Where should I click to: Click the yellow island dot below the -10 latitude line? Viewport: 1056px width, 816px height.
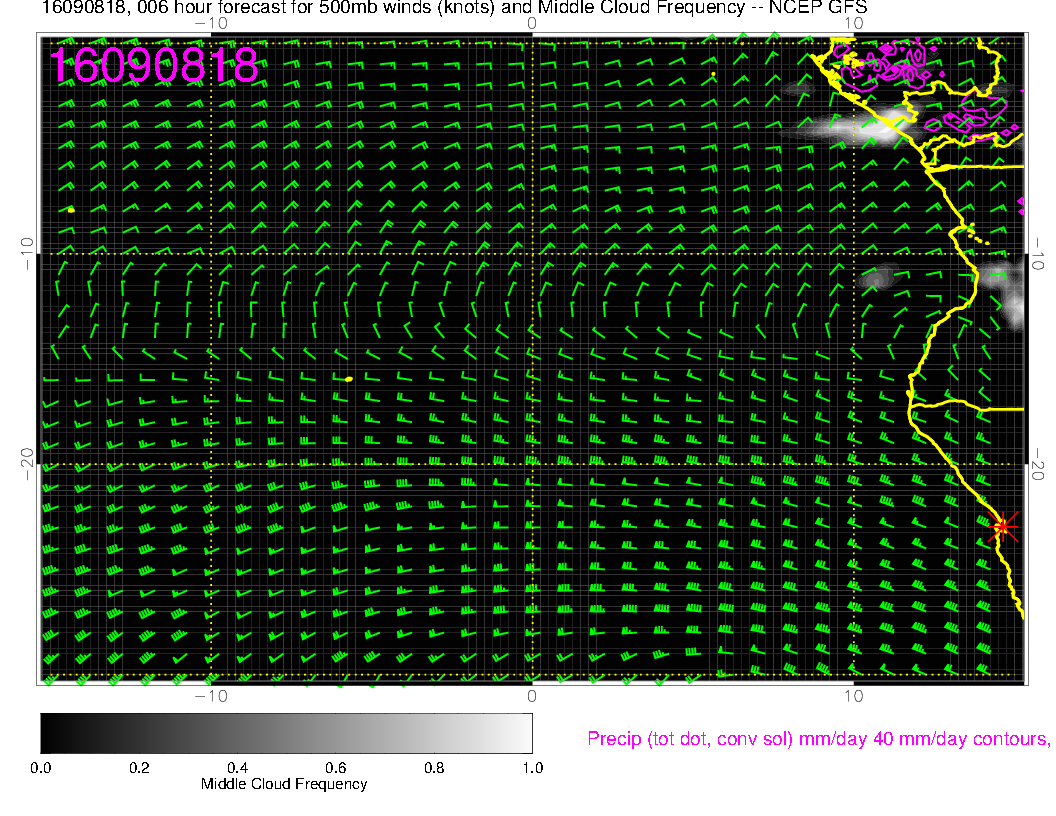point(348,379)
